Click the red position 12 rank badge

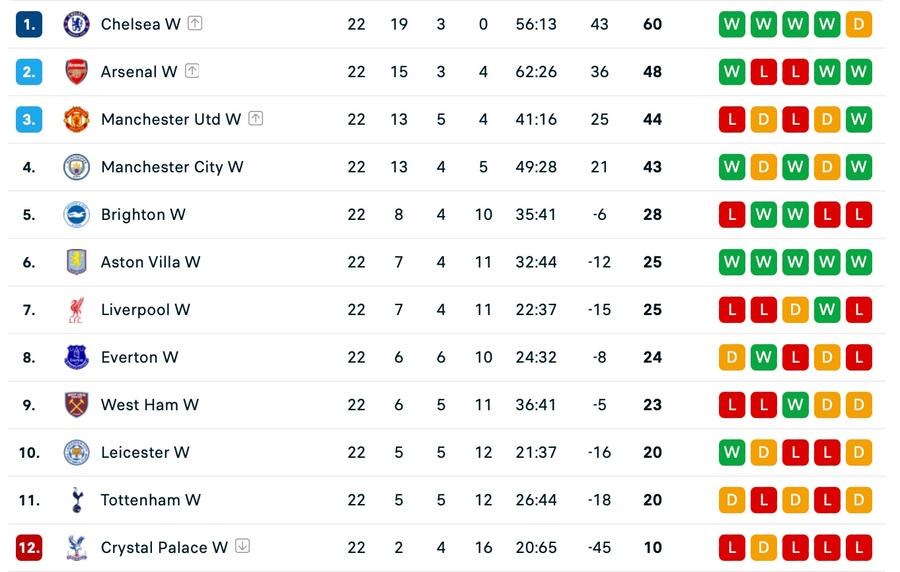(x=29, y=548)
